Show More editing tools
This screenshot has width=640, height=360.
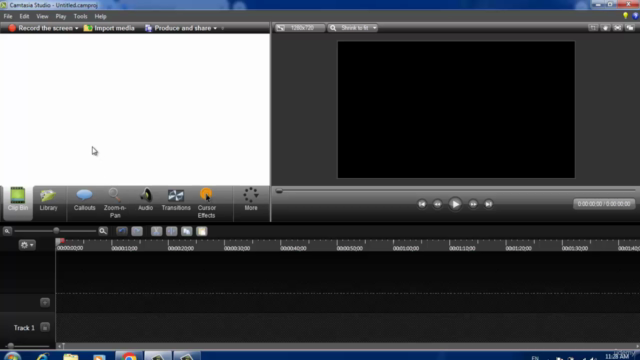coord(251,200)
